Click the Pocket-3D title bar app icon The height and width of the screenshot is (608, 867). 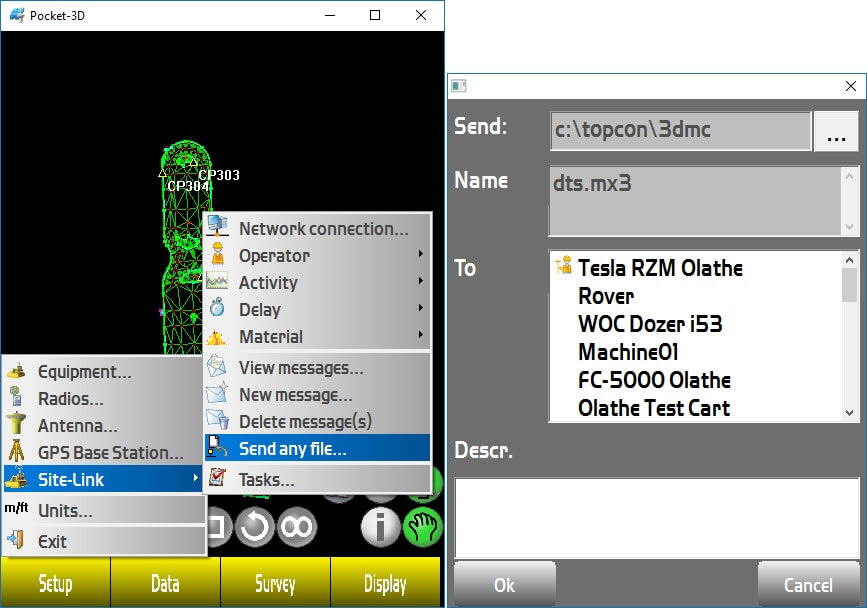coord(17,15)
